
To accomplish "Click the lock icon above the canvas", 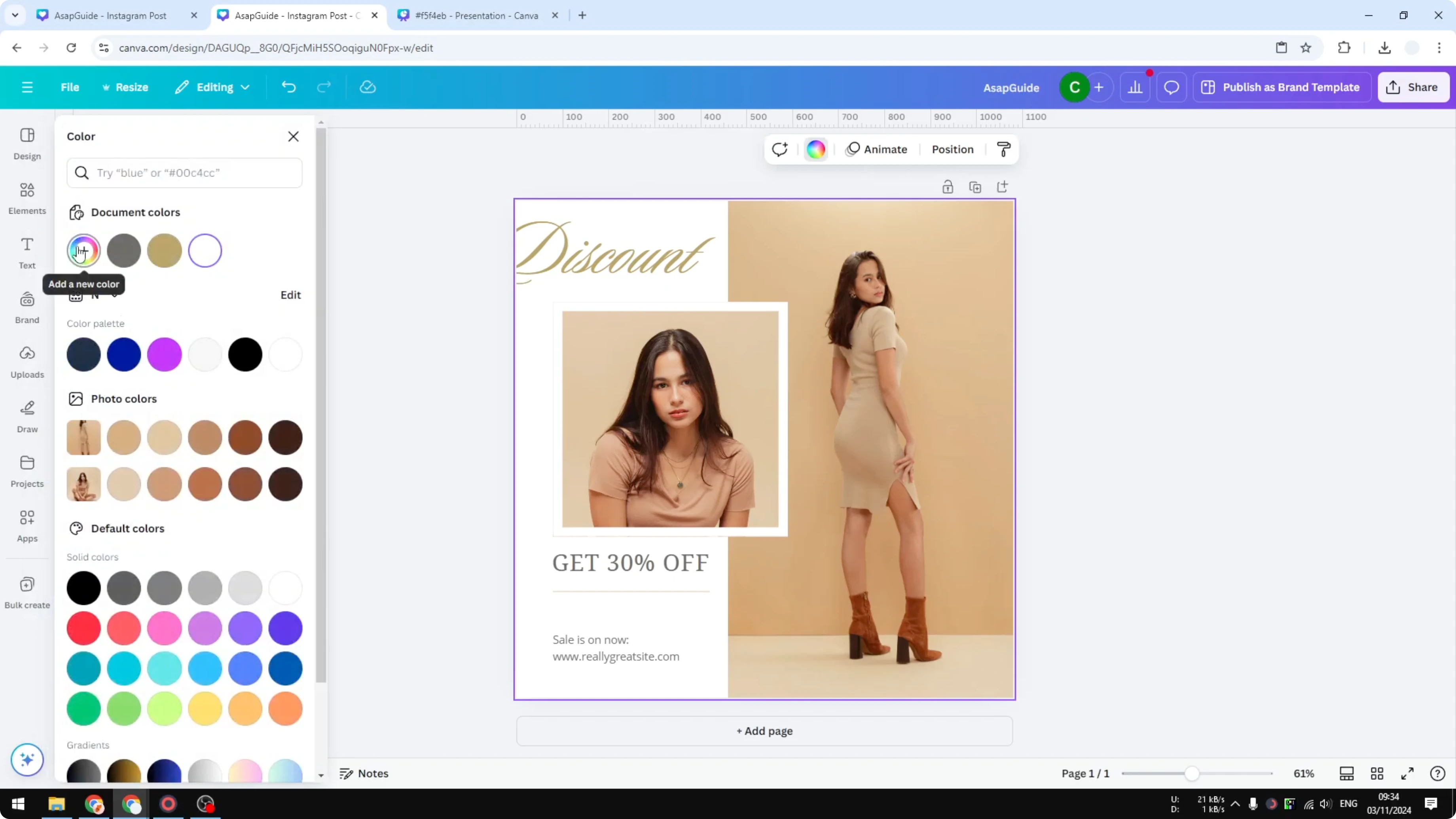I will pos(948,186).
